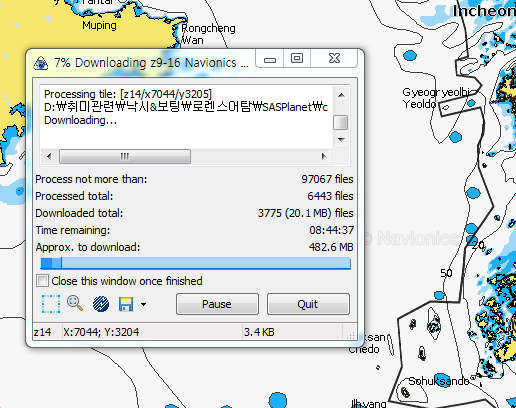Click the round striped globe icon
Viewport: 516px width, 408px height.
101,304
